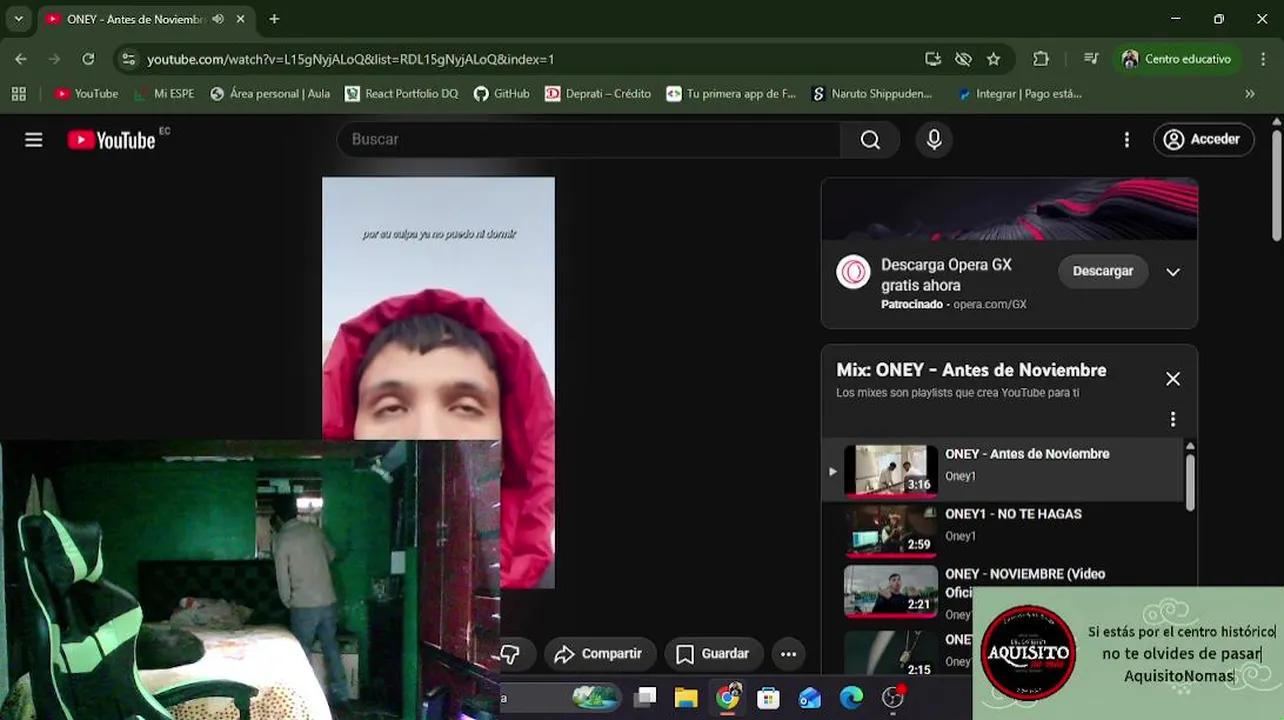Viewport: 1284px width, 720px height.
Task: Open React Portfolio DQ bookmark
Action: (401, 94)
